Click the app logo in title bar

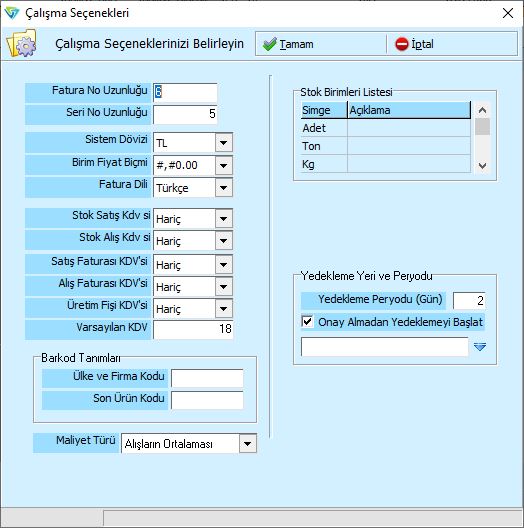[x=12, y=13]
